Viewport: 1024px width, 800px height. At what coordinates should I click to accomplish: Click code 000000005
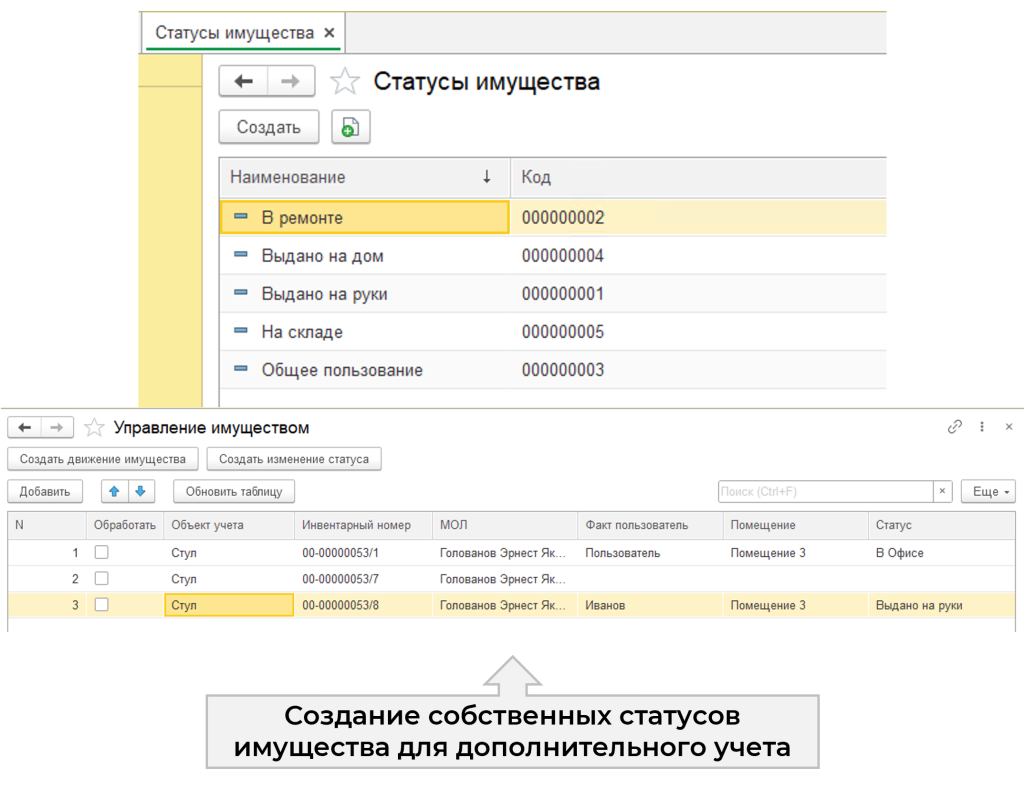pos(563,332)
